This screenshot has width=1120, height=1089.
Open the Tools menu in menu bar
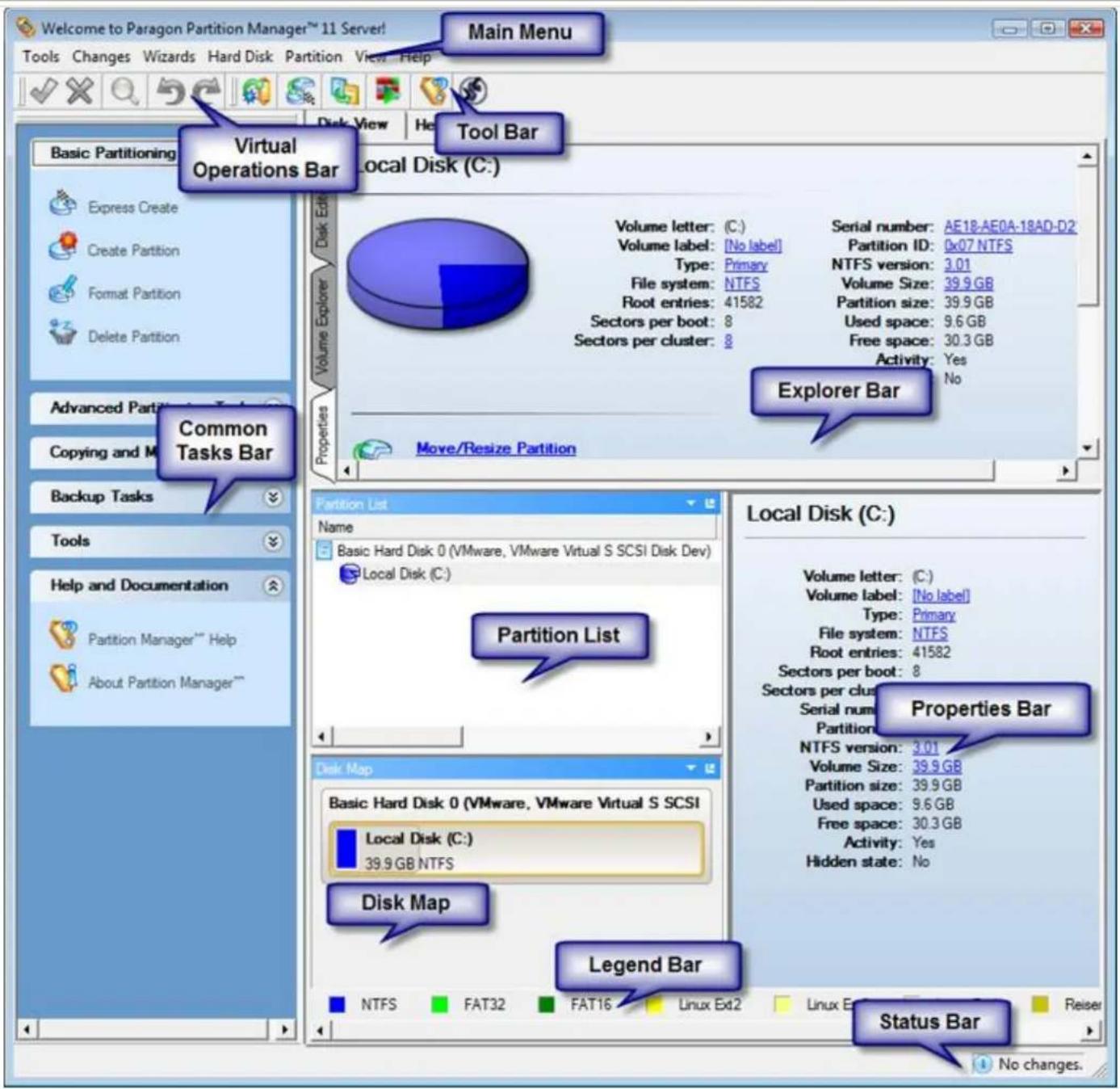(40, 57)
